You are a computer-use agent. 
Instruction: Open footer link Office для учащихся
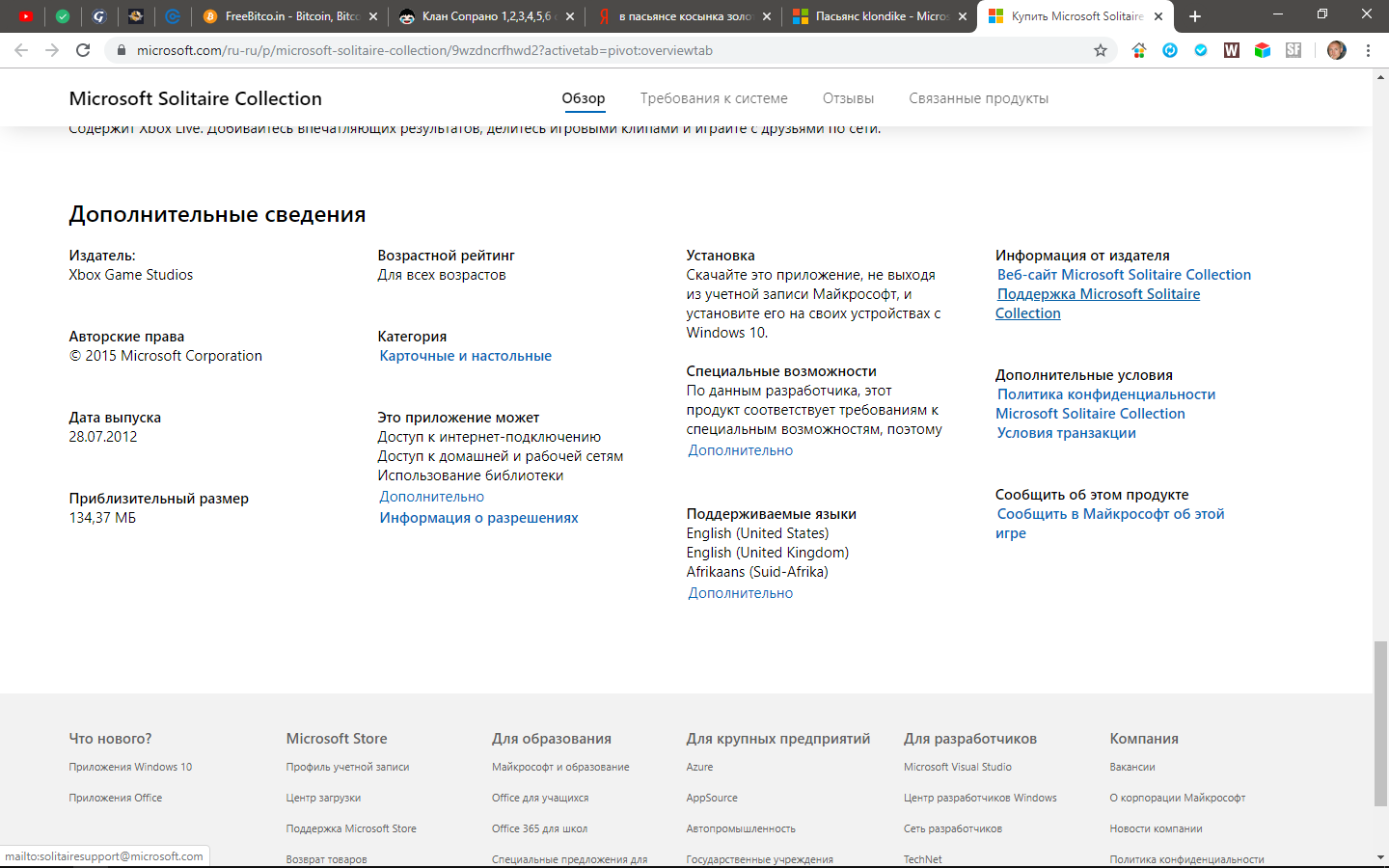point(540,798)
